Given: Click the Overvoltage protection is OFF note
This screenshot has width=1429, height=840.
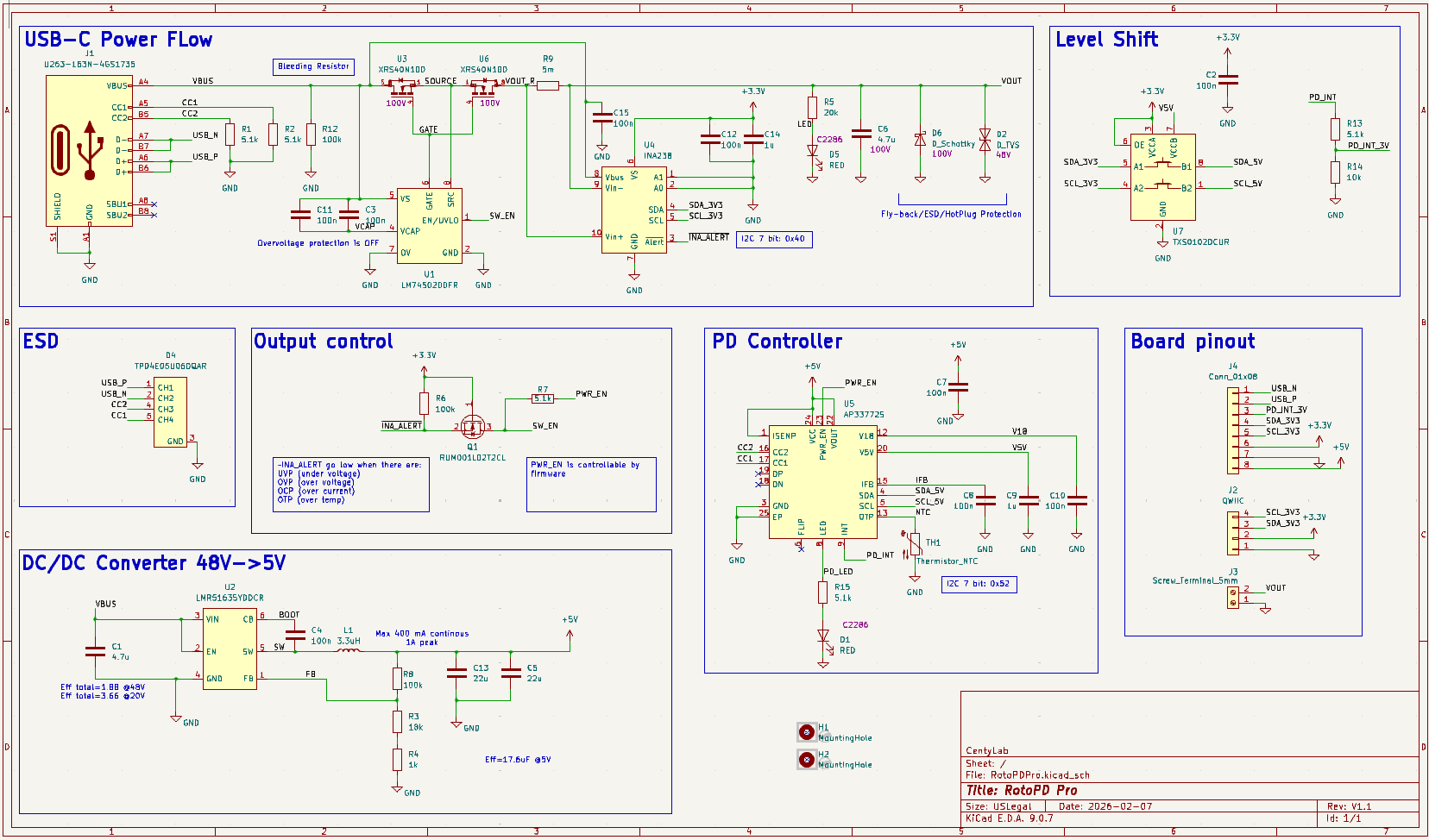Looking at the screenshot, I should click(x=318, y=243).
